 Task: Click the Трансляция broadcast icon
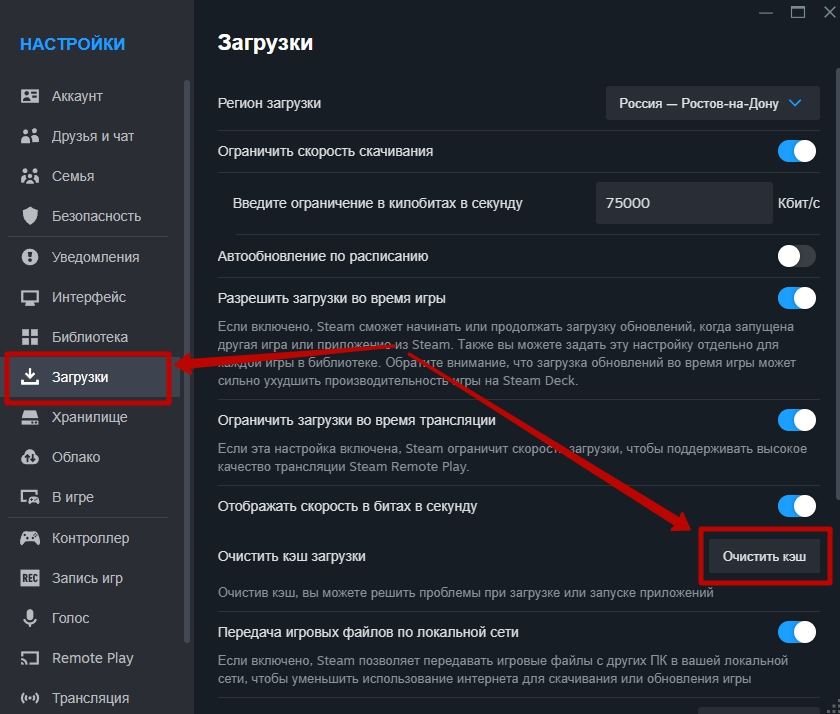(29, 698)
